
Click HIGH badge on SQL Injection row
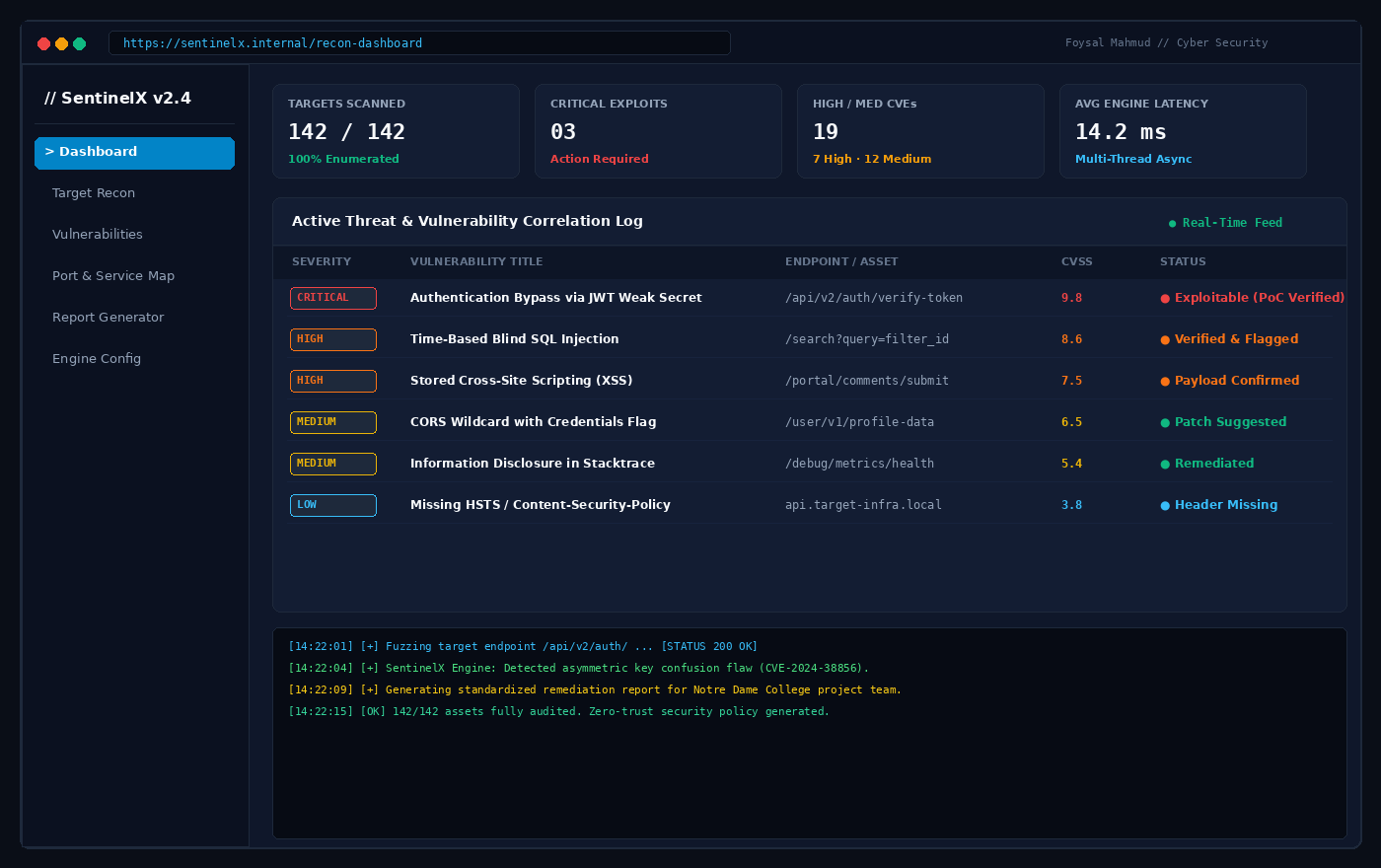click(333, 339)
